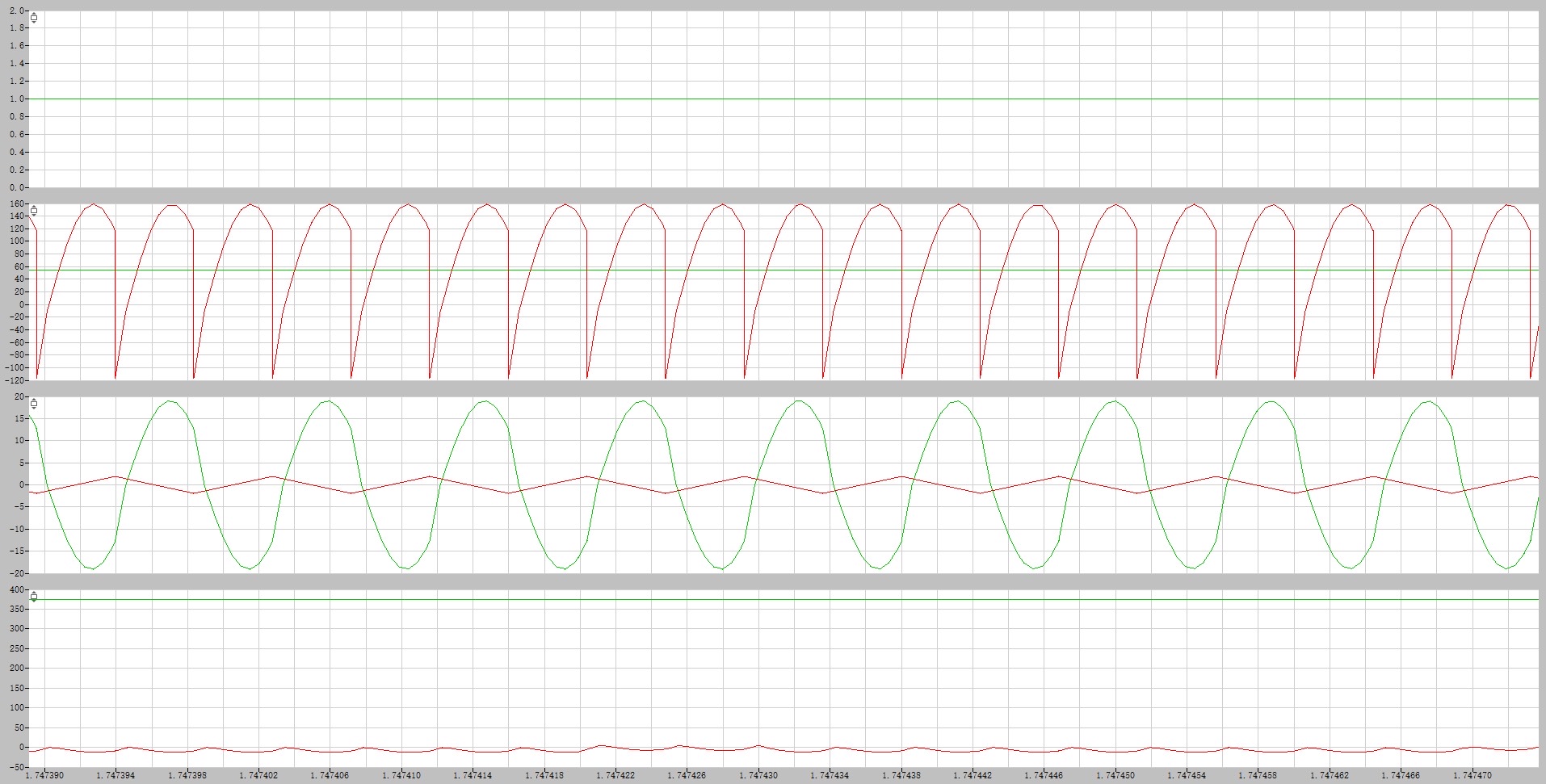Click the 1.747450 time axis label
The image size is (1546, 784).
(x=1115, y=776)
